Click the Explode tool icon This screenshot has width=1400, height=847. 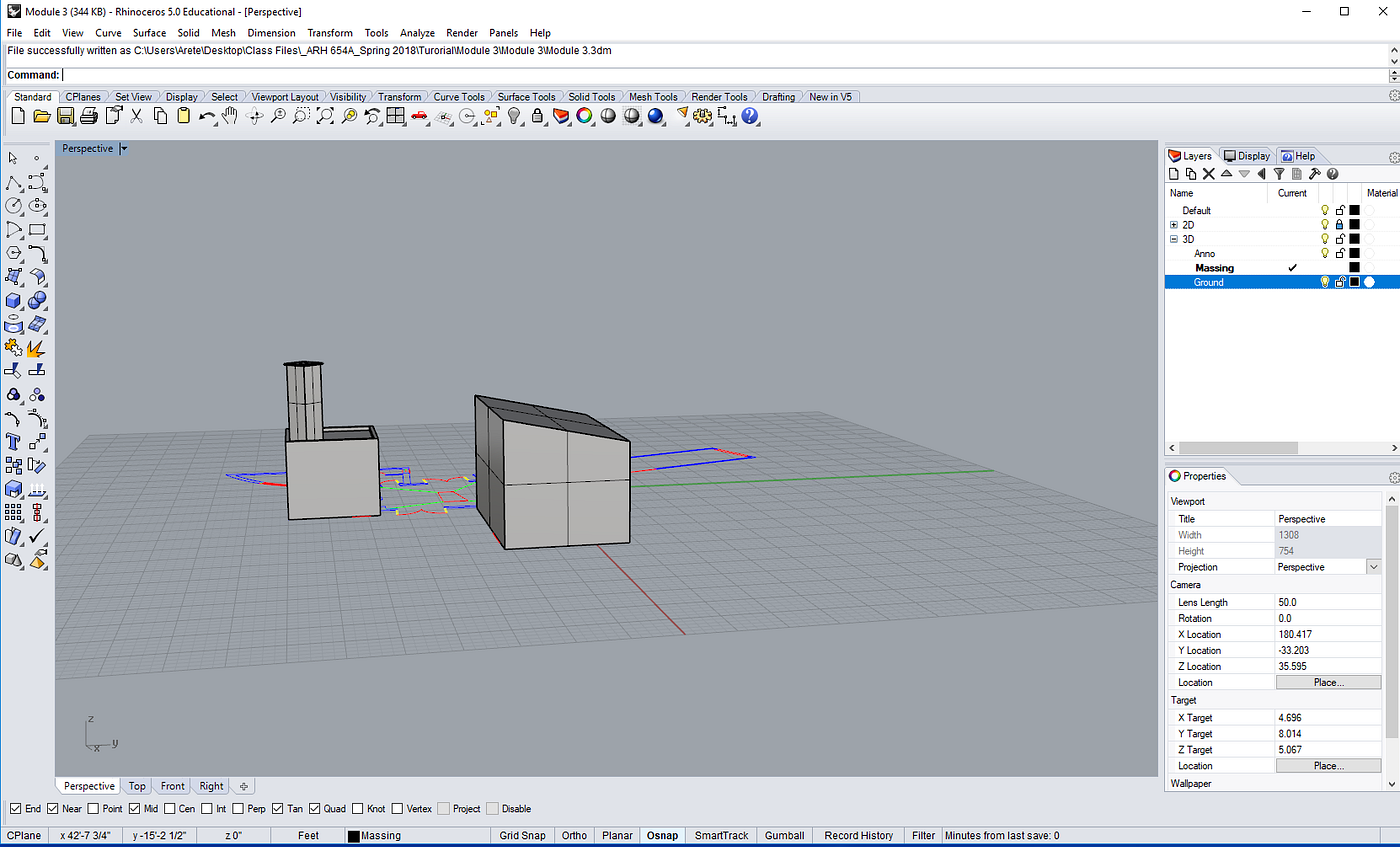point(37,348)
